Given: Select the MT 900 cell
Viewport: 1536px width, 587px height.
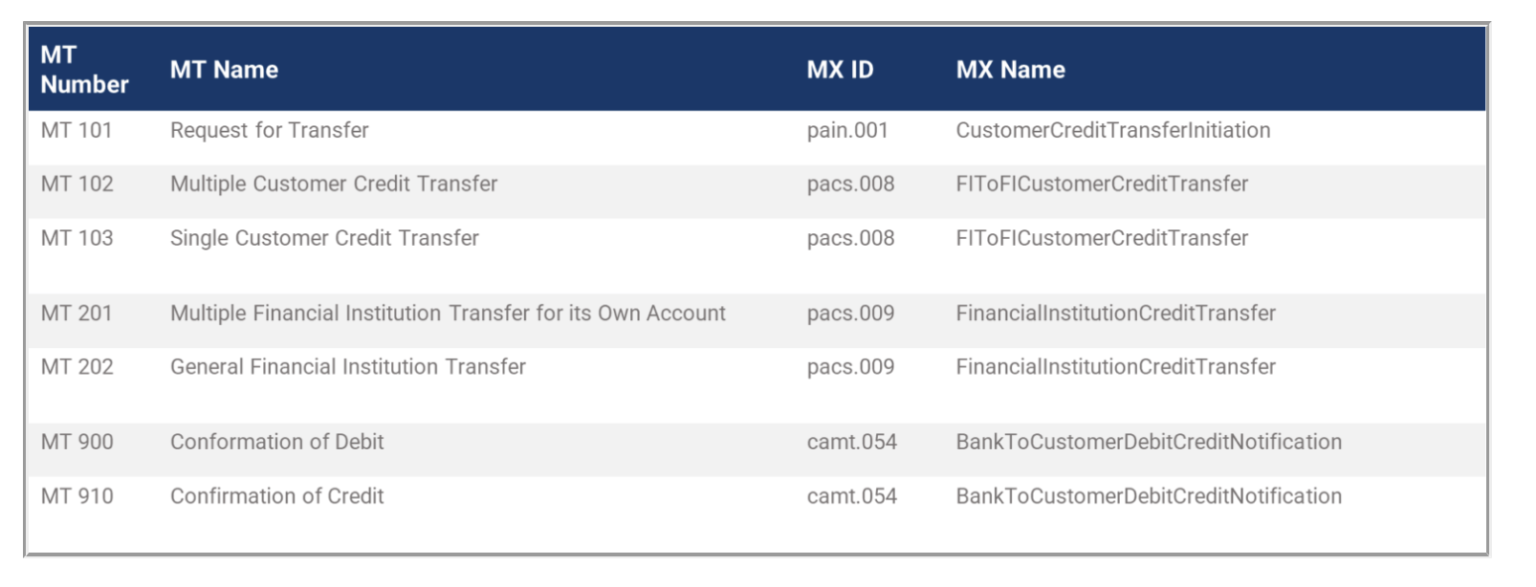Looking at the screenshot, I should coord(77,441).
